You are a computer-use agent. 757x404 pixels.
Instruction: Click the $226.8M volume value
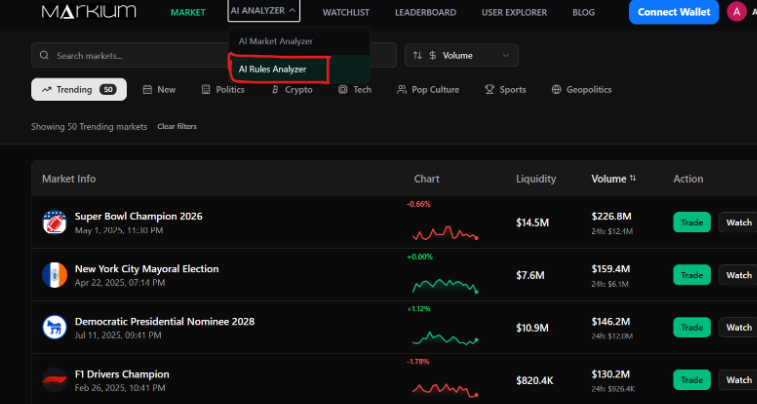(611, 216)
